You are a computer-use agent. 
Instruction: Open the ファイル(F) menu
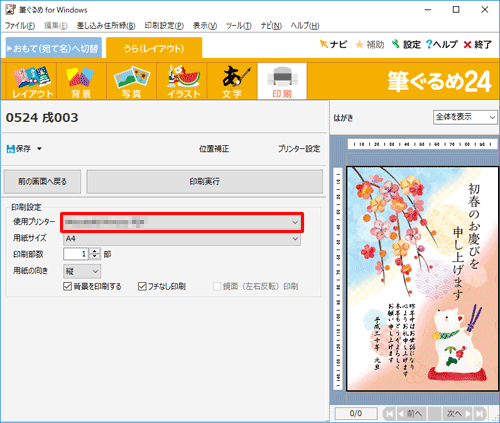pyautogui.click(x=20, y=26)
